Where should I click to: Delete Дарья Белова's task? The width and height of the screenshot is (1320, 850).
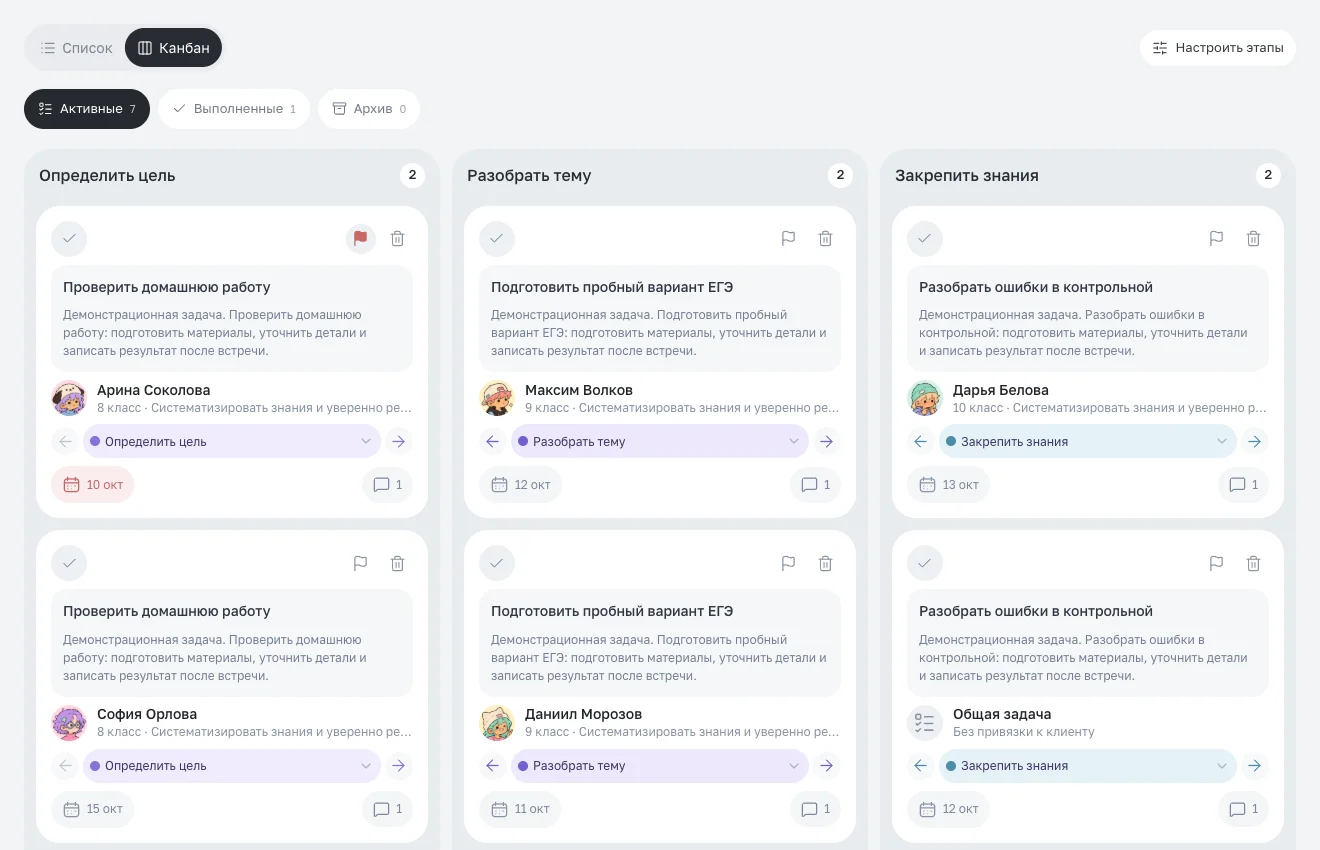tap(1253, 239)
